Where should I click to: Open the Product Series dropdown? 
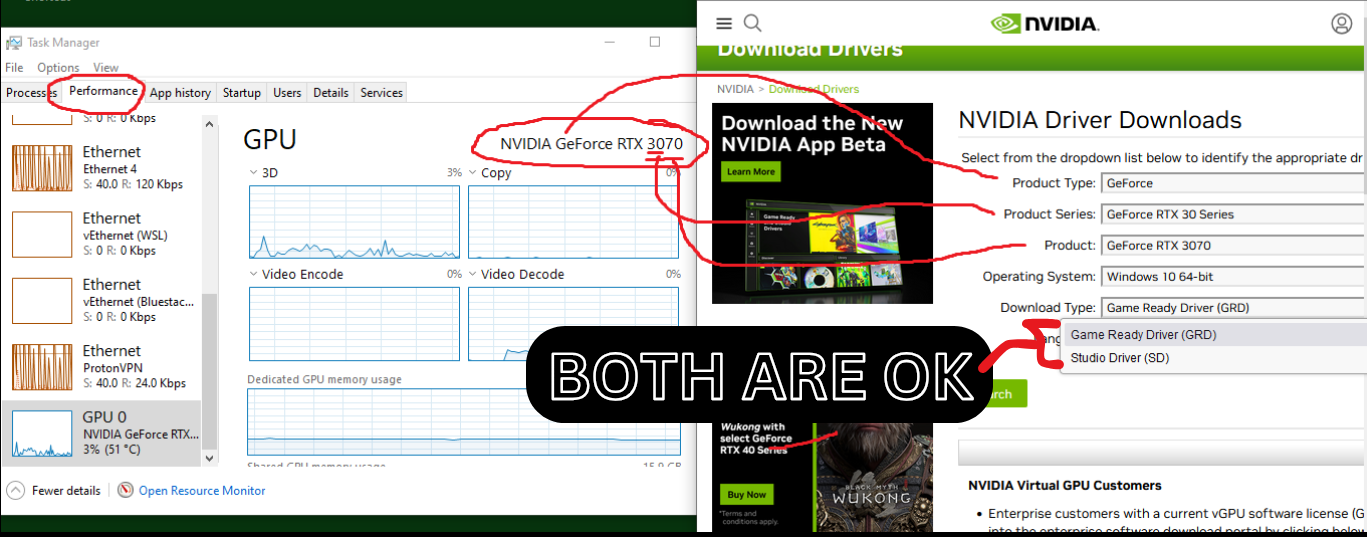tap(1233, 214)
